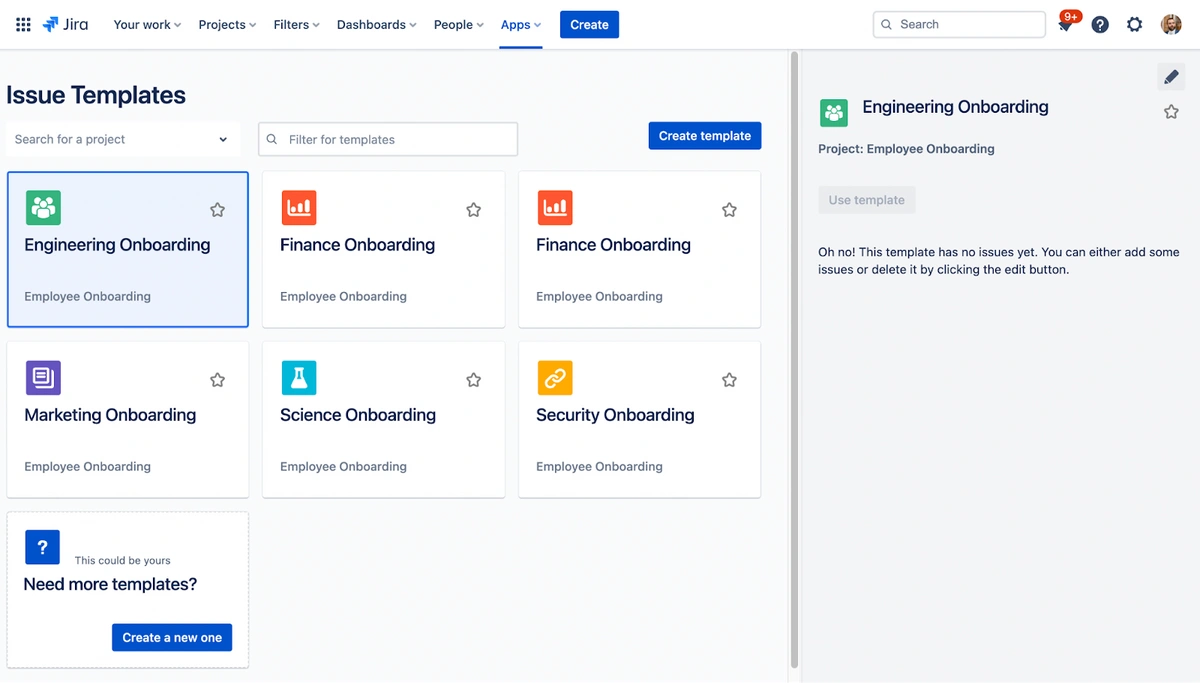Click the Science Onboarding flask icon
The height and width of the screenshot is (683, 1200).
point(299,377)
